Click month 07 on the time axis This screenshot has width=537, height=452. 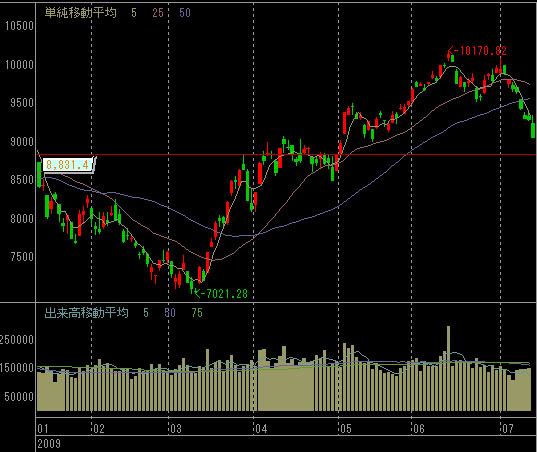(508, 428)
